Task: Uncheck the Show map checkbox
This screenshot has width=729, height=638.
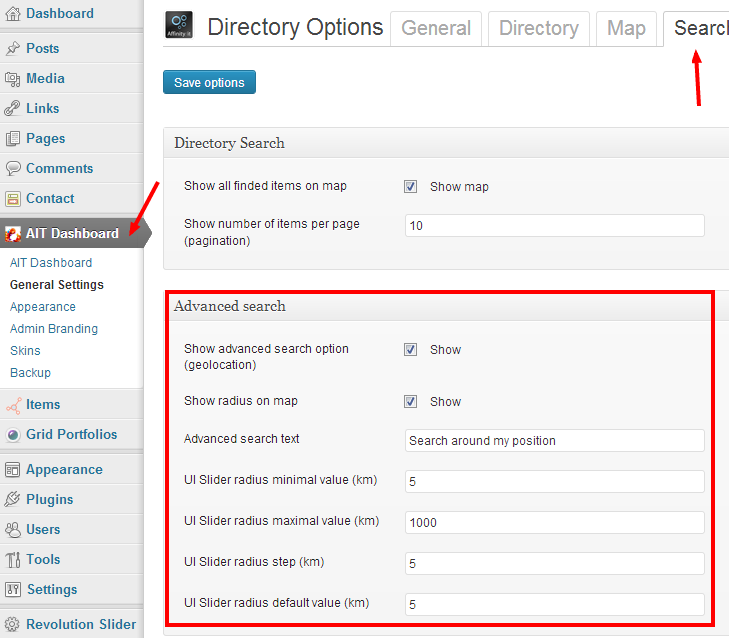Action: click(x=411, y=186)
